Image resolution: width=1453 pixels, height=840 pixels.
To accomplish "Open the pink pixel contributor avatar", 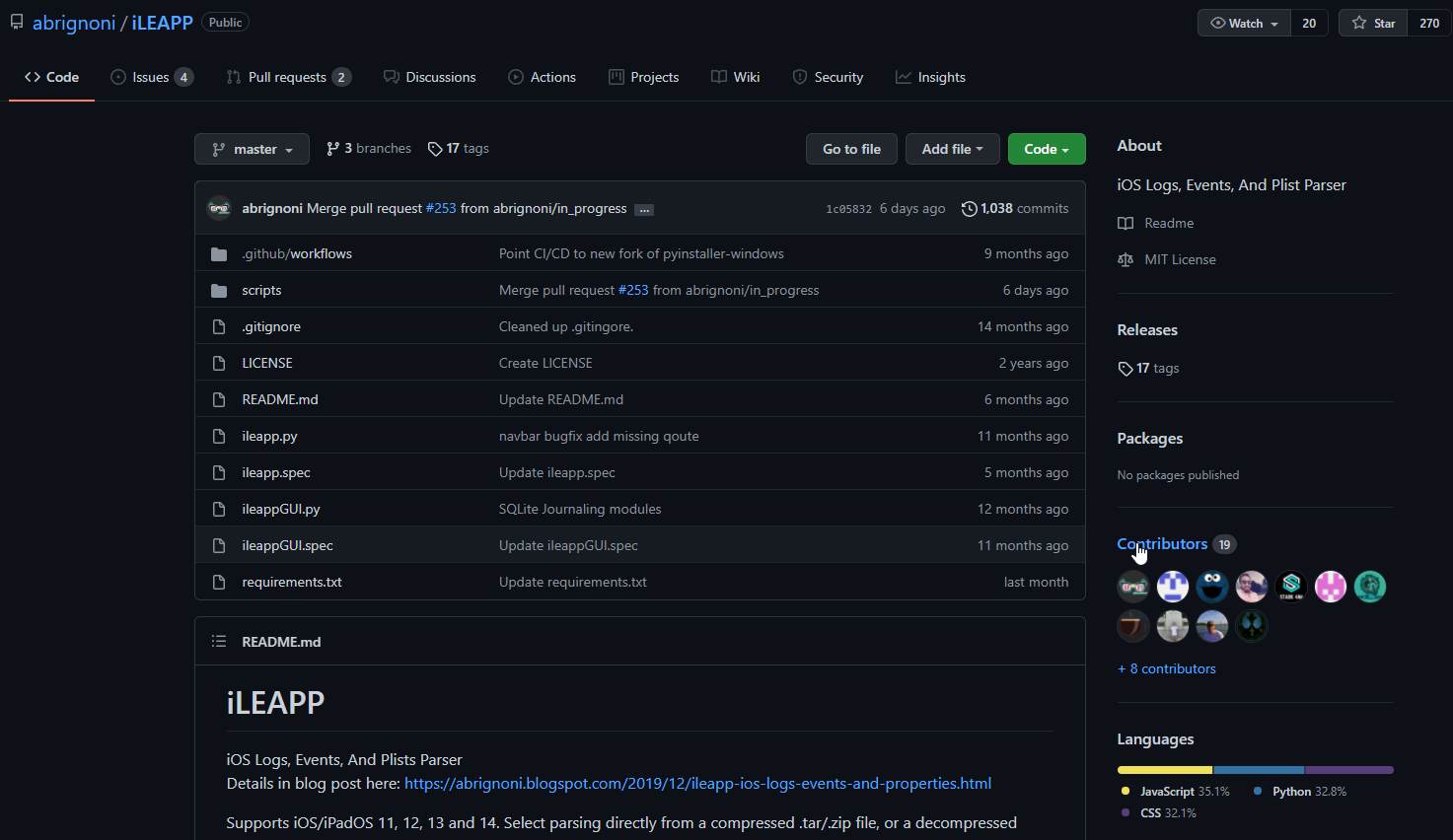I will coord(1331,587).
